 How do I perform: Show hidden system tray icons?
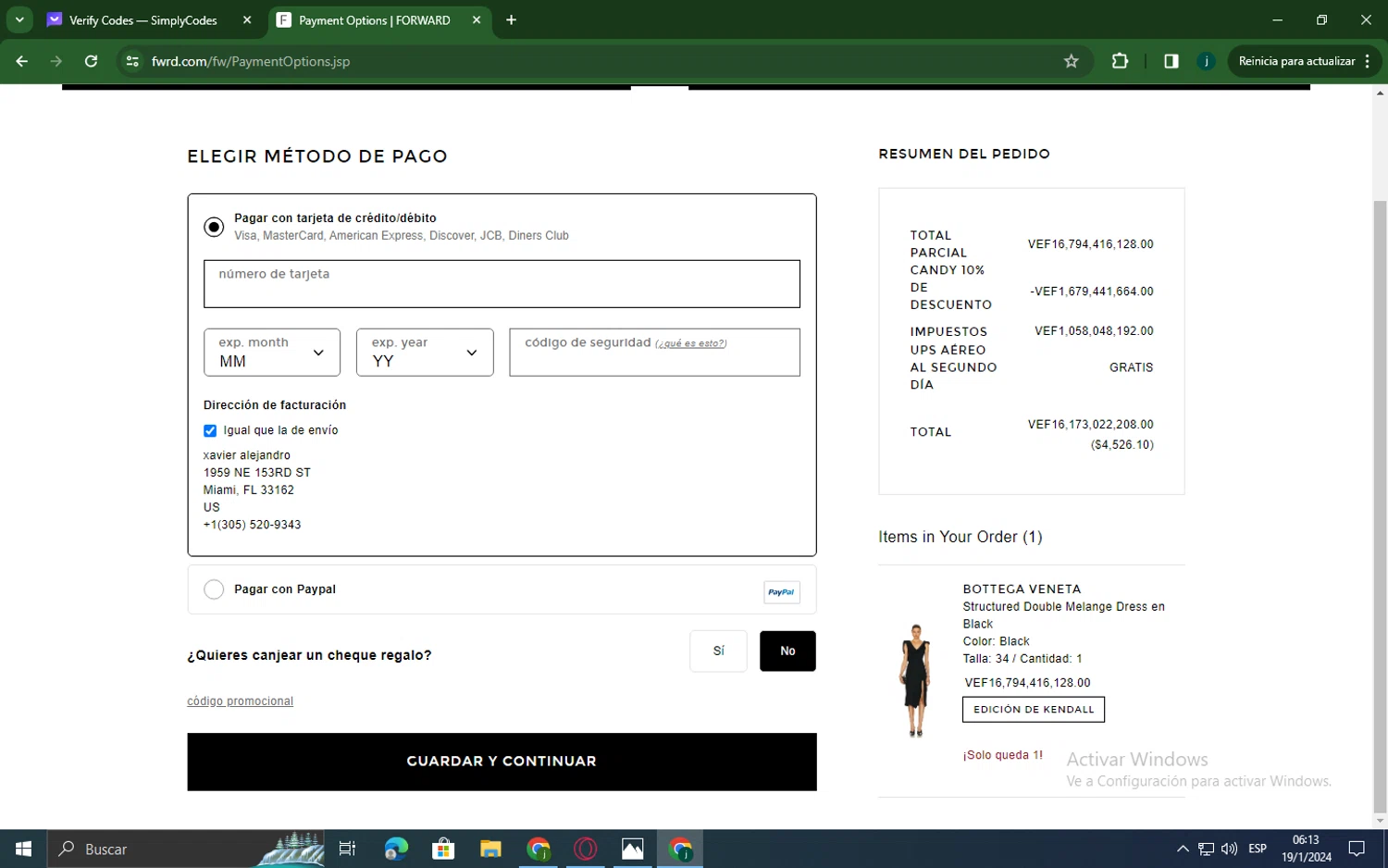tap(1183, 849)
